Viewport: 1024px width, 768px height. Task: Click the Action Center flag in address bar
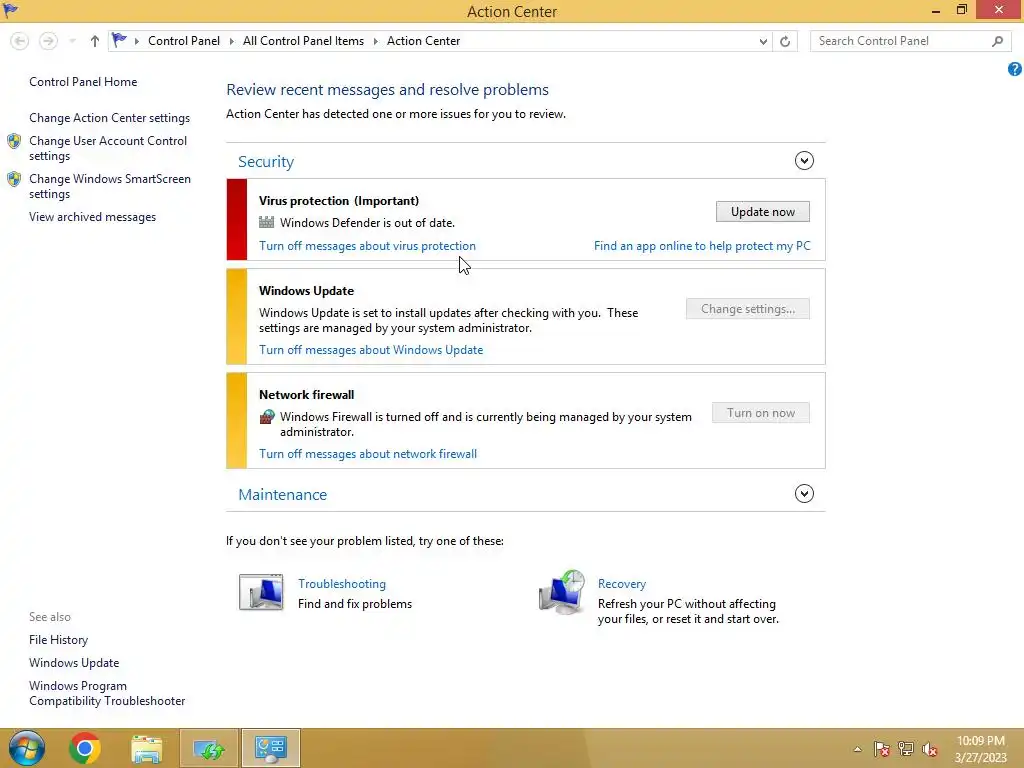point(119,40)
